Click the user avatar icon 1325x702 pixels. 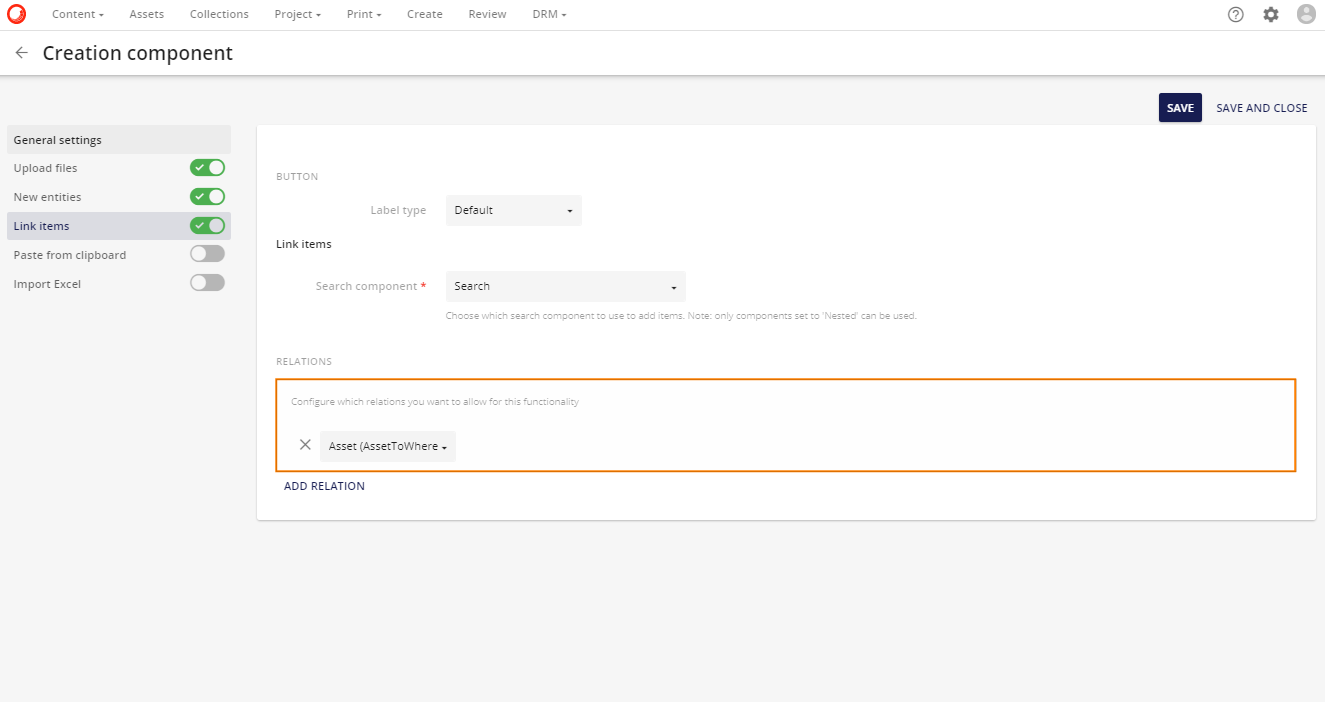pos(1306,14)
